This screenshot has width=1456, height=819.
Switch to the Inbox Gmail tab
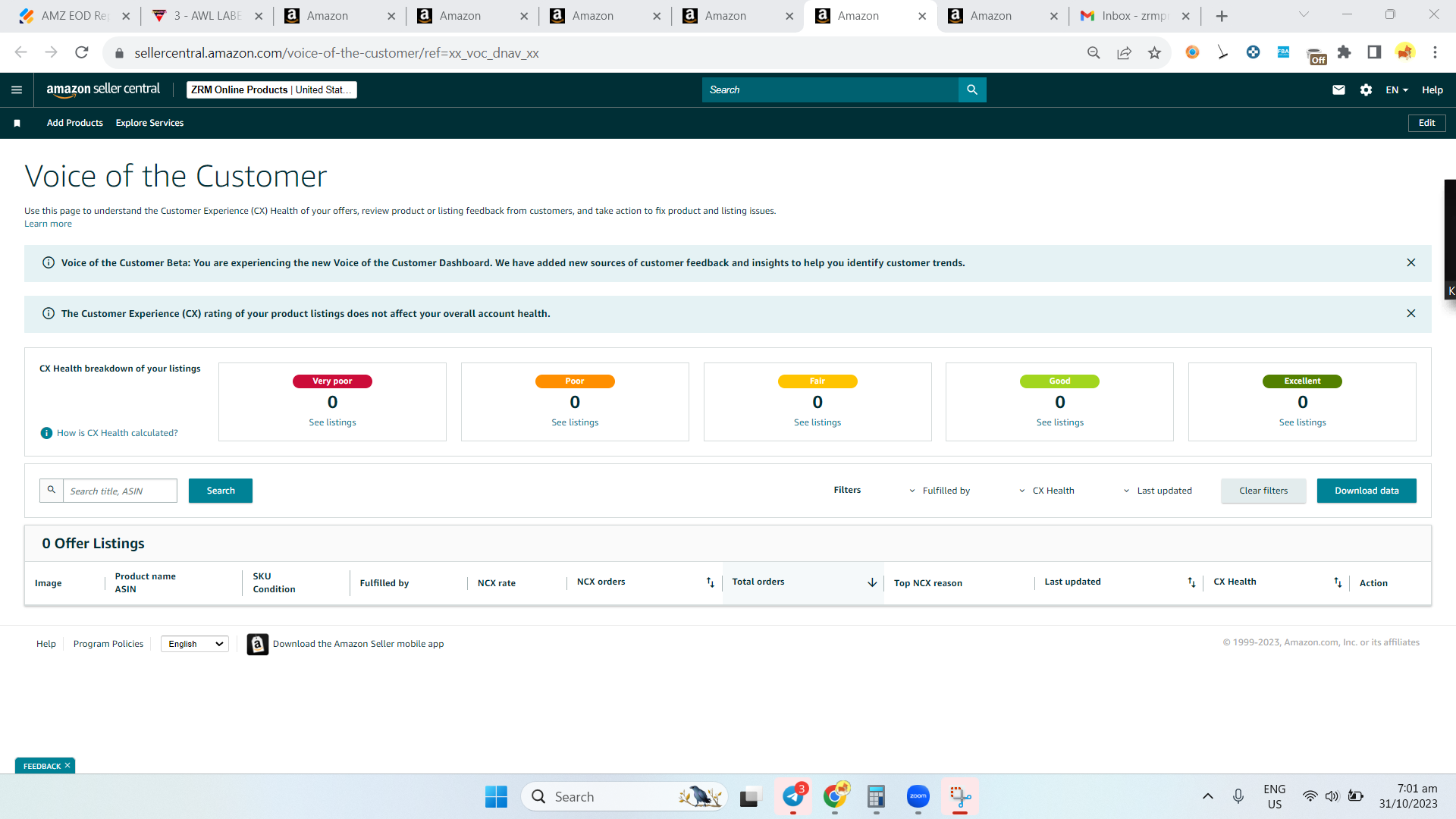pyautogui.click(x=1134, y=16)
